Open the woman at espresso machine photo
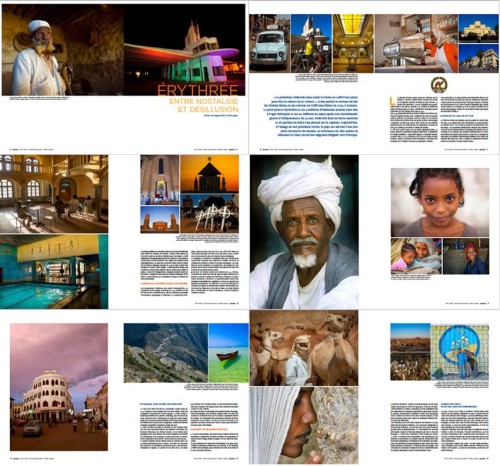Screen dimensions: 500x466 click(416, 43)
